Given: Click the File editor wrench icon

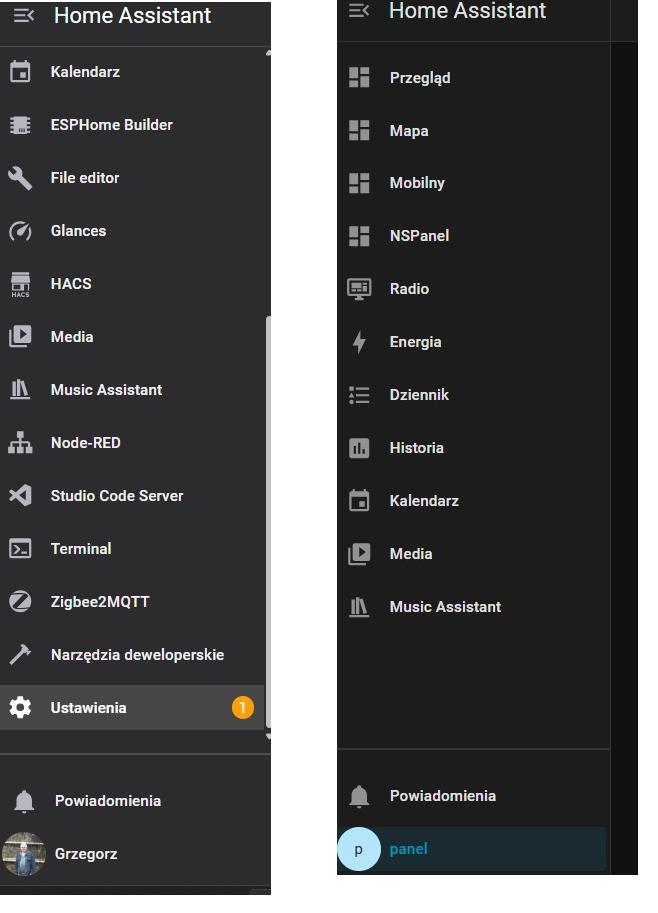Looking at the screenshot, I should pyautogui.click(x=20, y=178).
